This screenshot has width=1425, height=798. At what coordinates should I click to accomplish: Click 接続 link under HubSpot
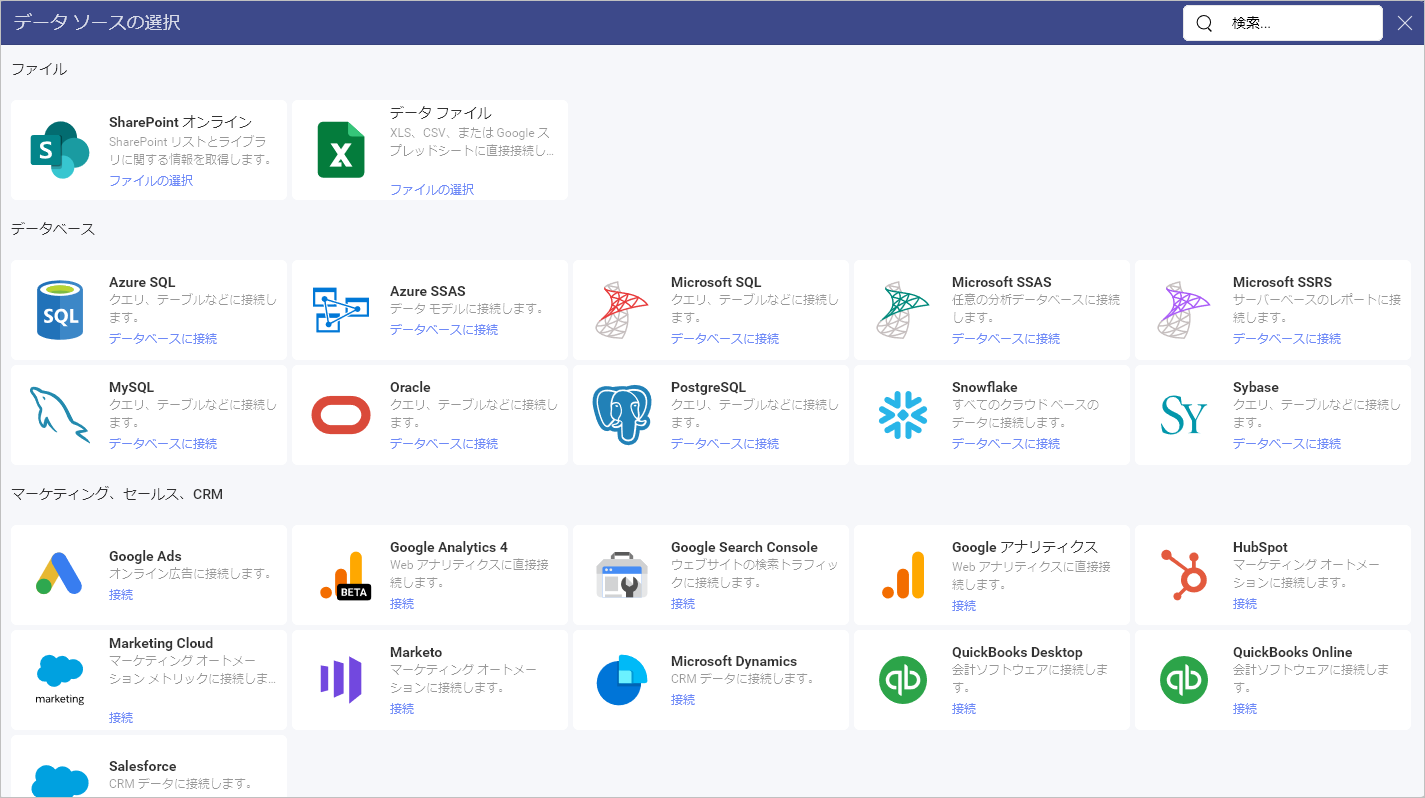pos(1245,604)
